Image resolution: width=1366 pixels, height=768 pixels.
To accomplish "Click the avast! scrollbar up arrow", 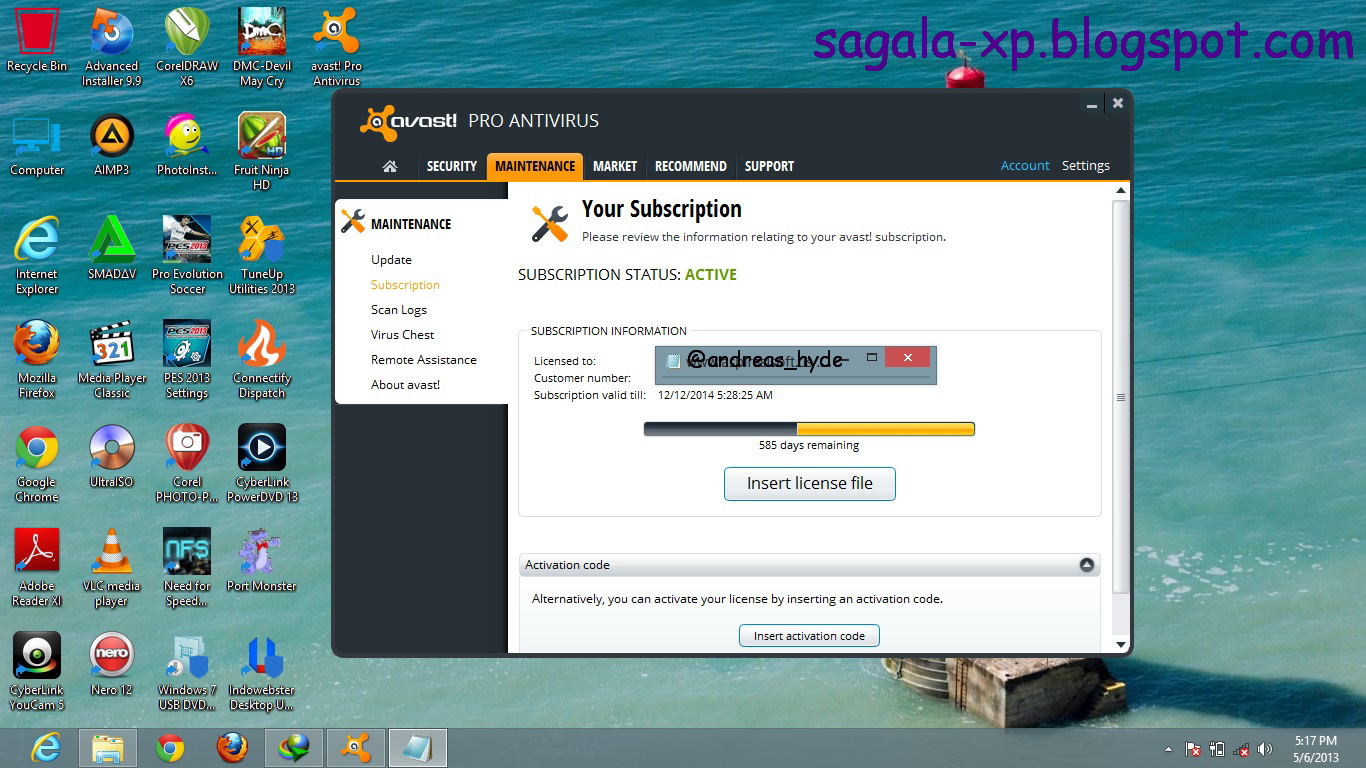I will [1121, 190].
